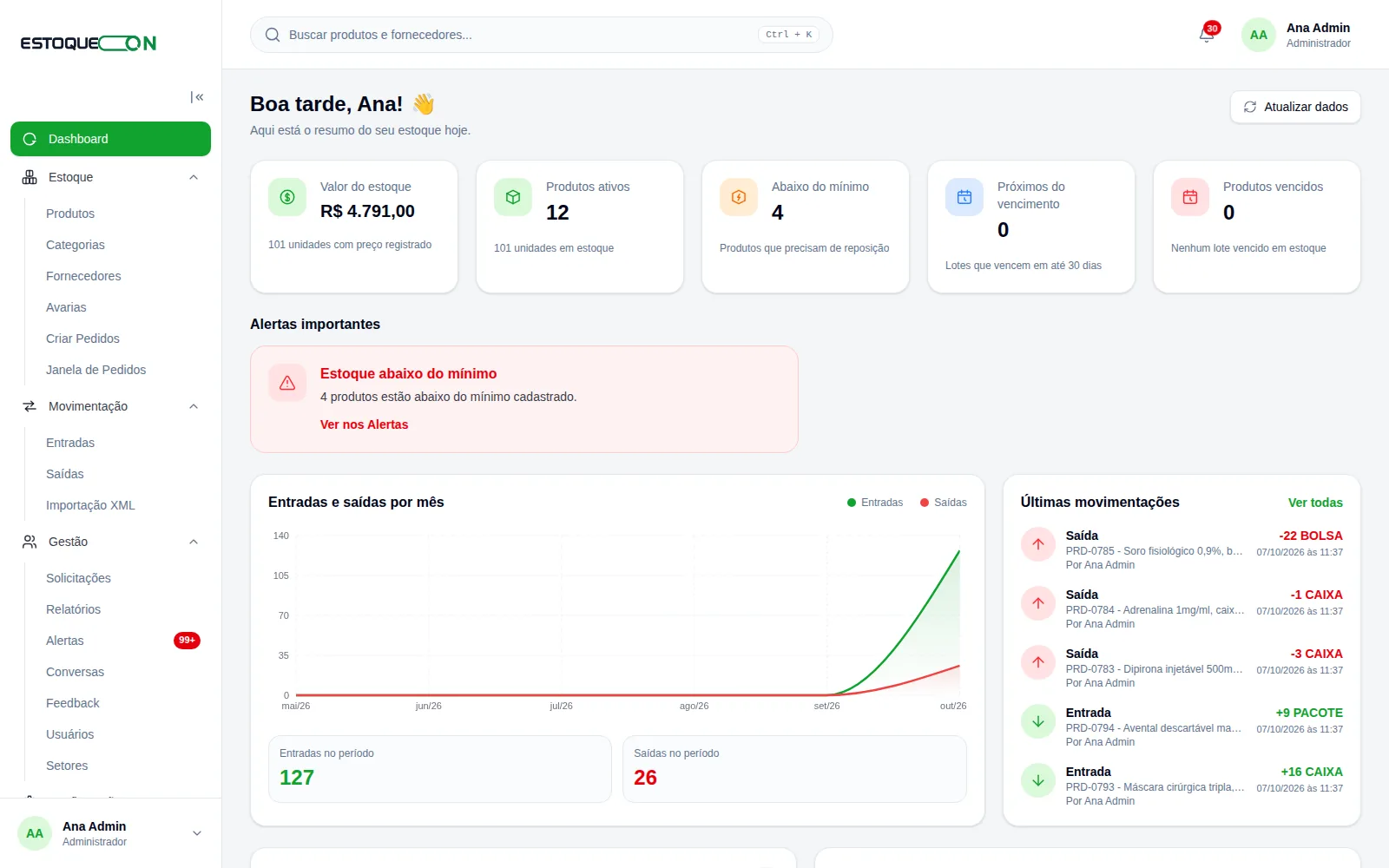The image size is (1389, 868).
Task: Click the Saída arrow icon for PRD-0785
Action: coord(1038,544)
